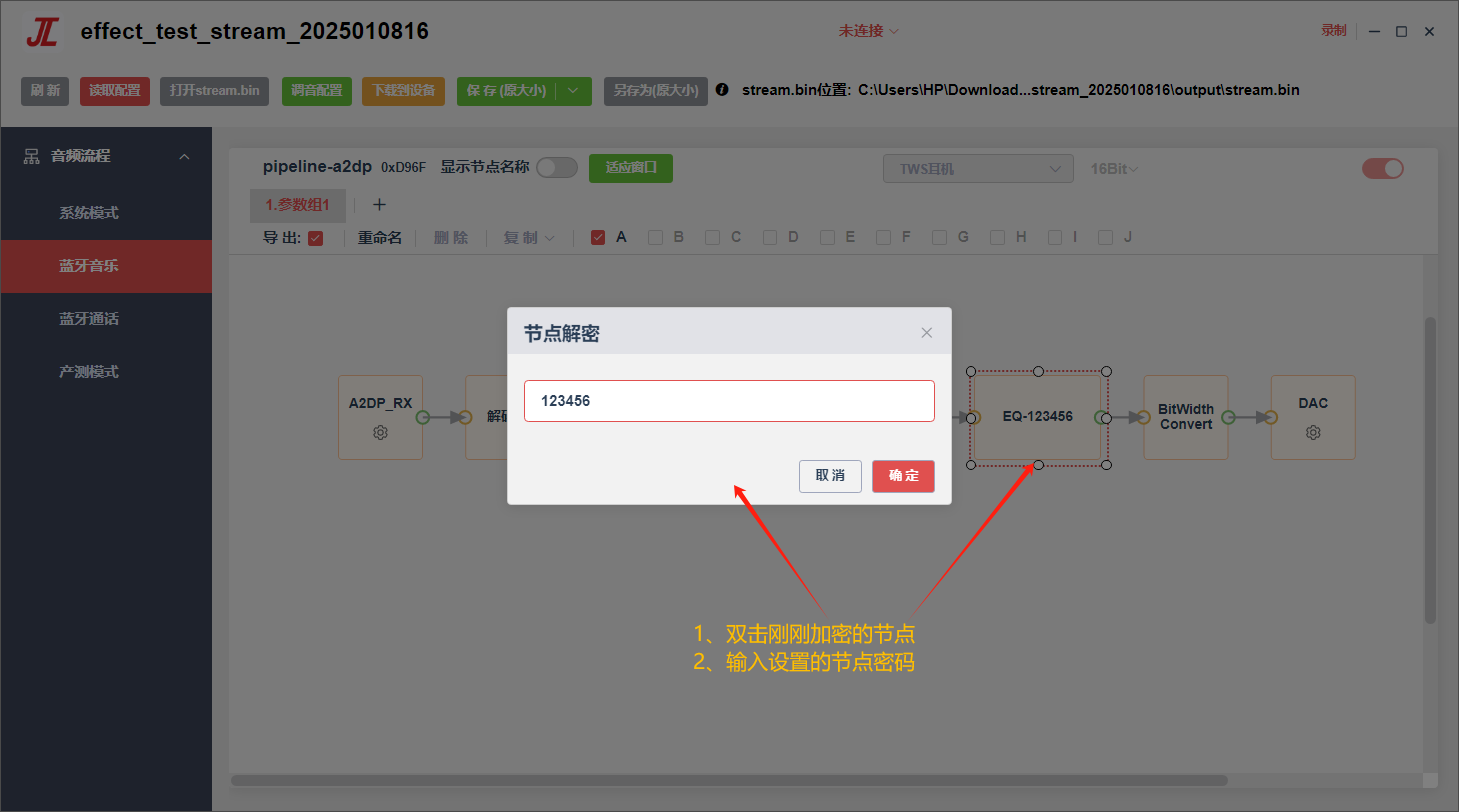This screenshot has height=812, width=1459.
Task: Add a new parameter group with plus icon
Action: [379, 205]
